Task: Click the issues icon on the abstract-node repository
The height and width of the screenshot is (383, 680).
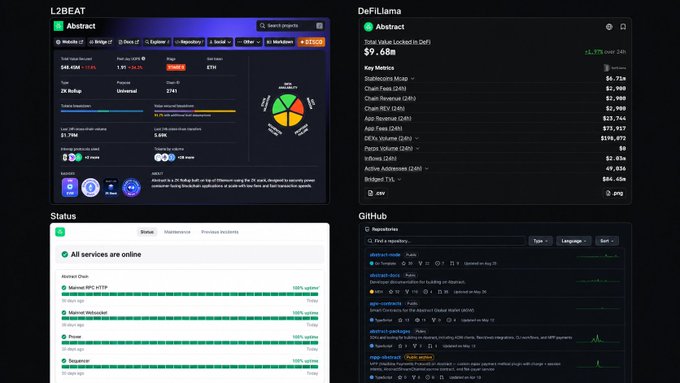Action: tap(437, 263)
